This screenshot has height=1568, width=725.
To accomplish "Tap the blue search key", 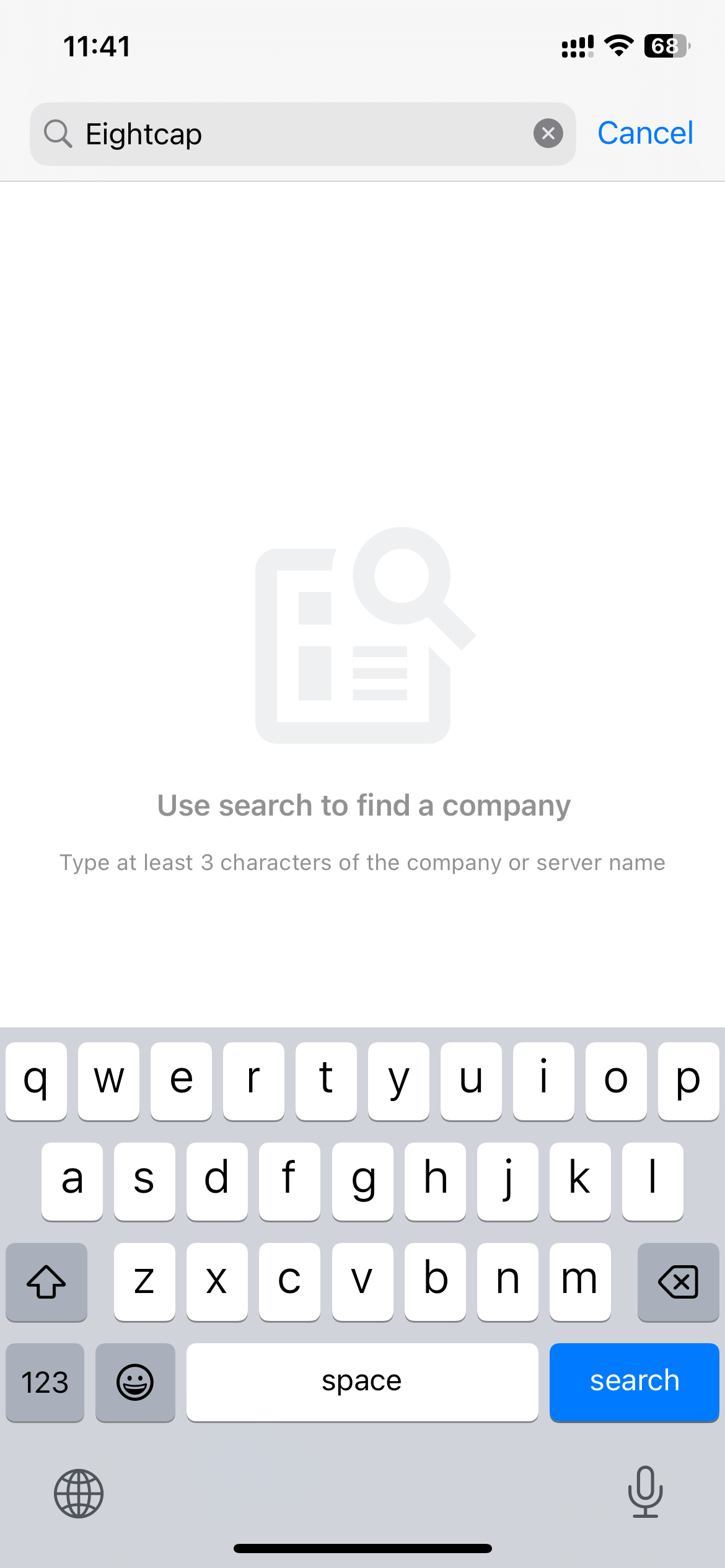I will (634, 1382).
